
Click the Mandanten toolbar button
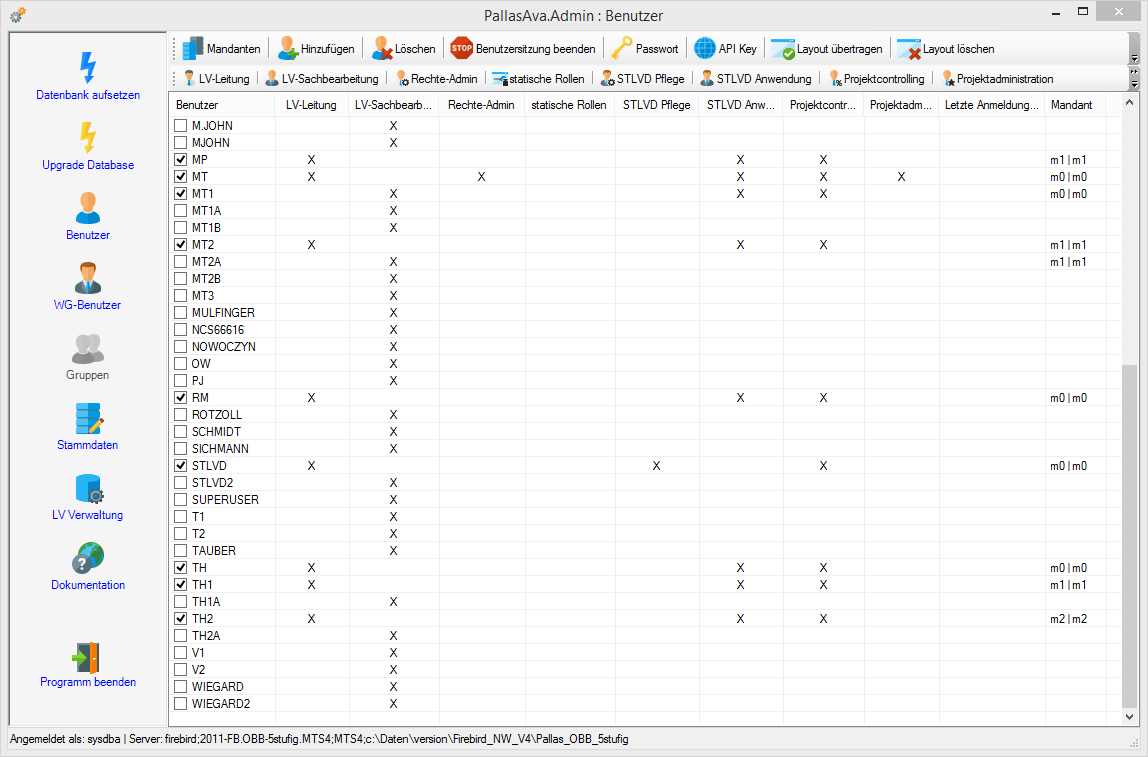pyautogui.click(x=222, y=49)
